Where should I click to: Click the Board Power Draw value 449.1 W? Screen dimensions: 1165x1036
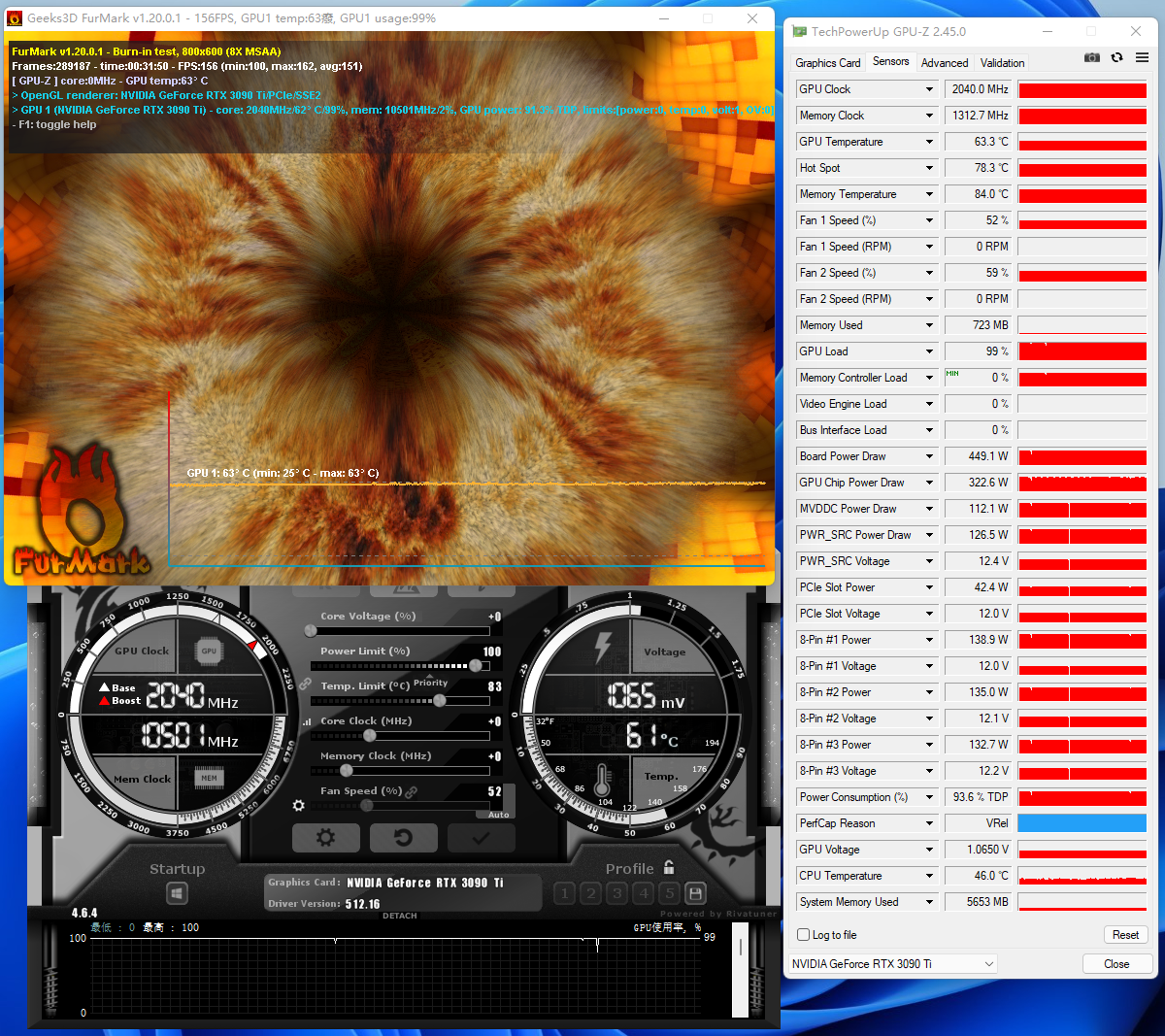click(x=979, y=456)
